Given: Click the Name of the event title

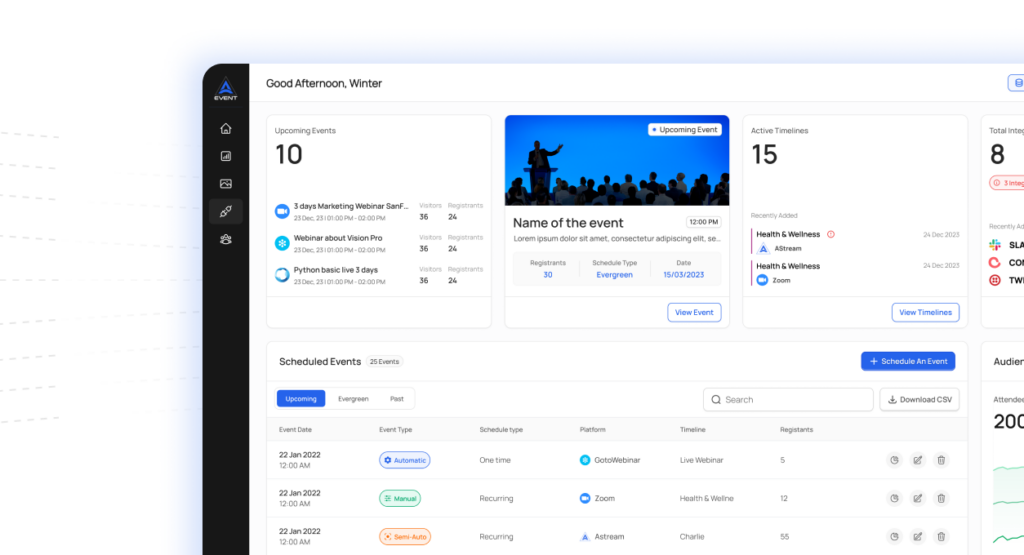Looking at the screenshot, I should pos(568,223).
